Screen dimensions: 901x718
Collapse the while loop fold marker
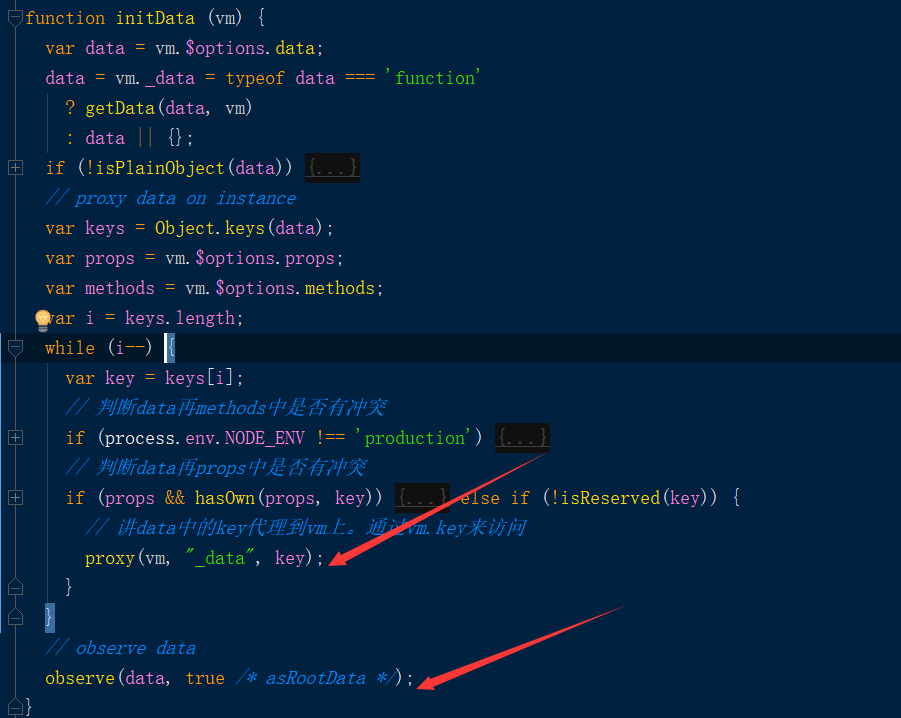point(16,348)
